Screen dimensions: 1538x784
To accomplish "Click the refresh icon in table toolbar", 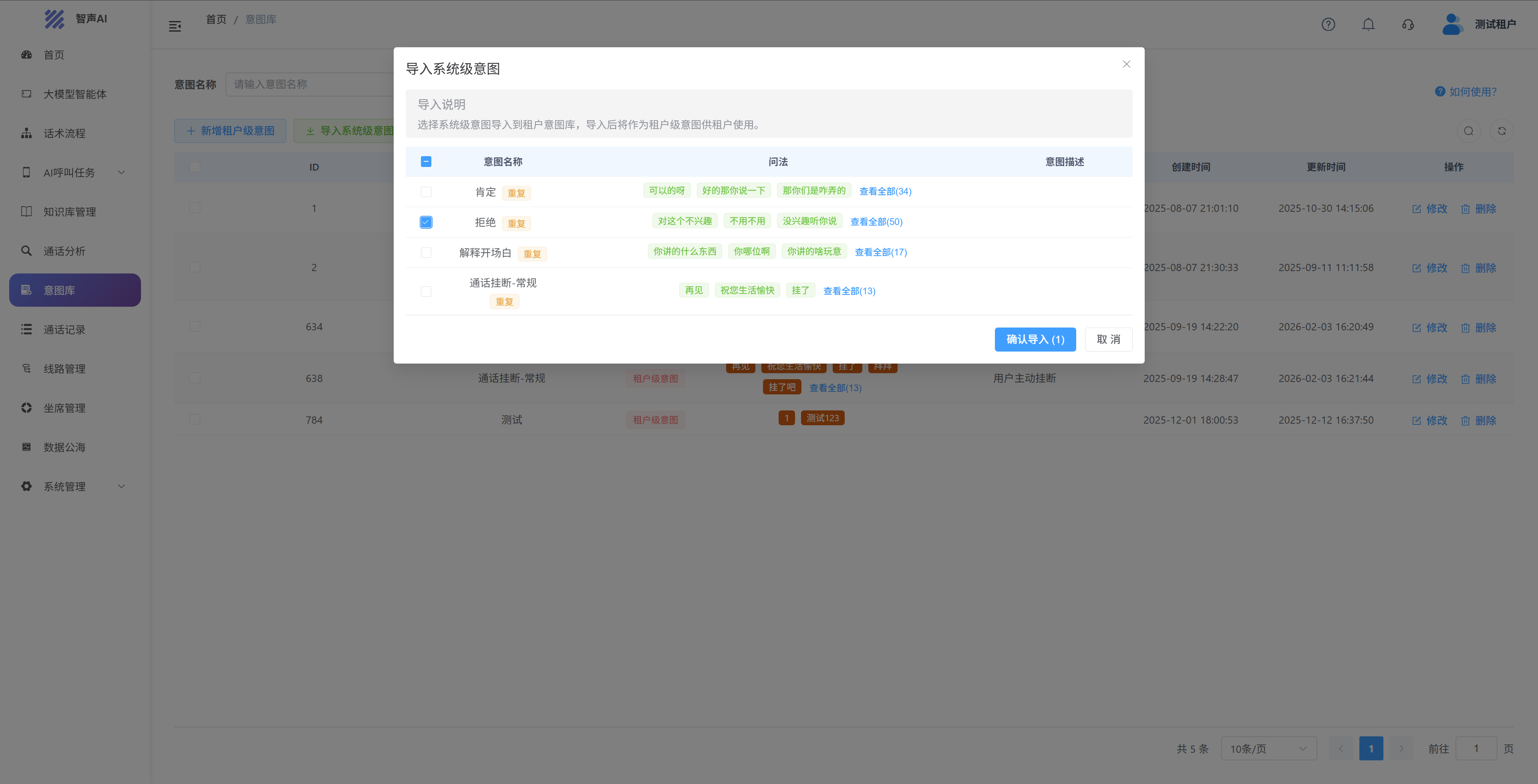I will (1502, 131).
